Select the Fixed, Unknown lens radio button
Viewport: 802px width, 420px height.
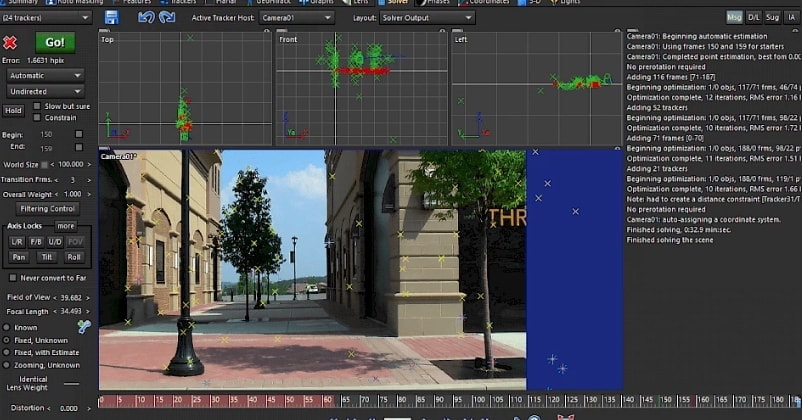pos(6,340)
